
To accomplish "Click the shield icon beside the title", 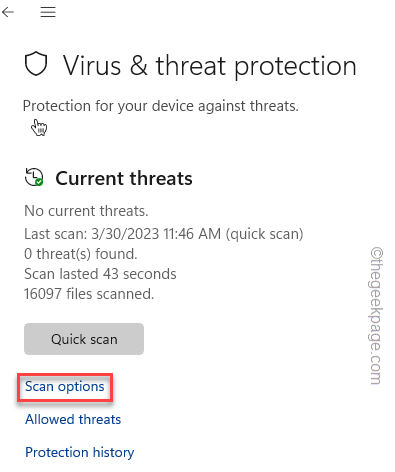I will (x=36, y=64).
